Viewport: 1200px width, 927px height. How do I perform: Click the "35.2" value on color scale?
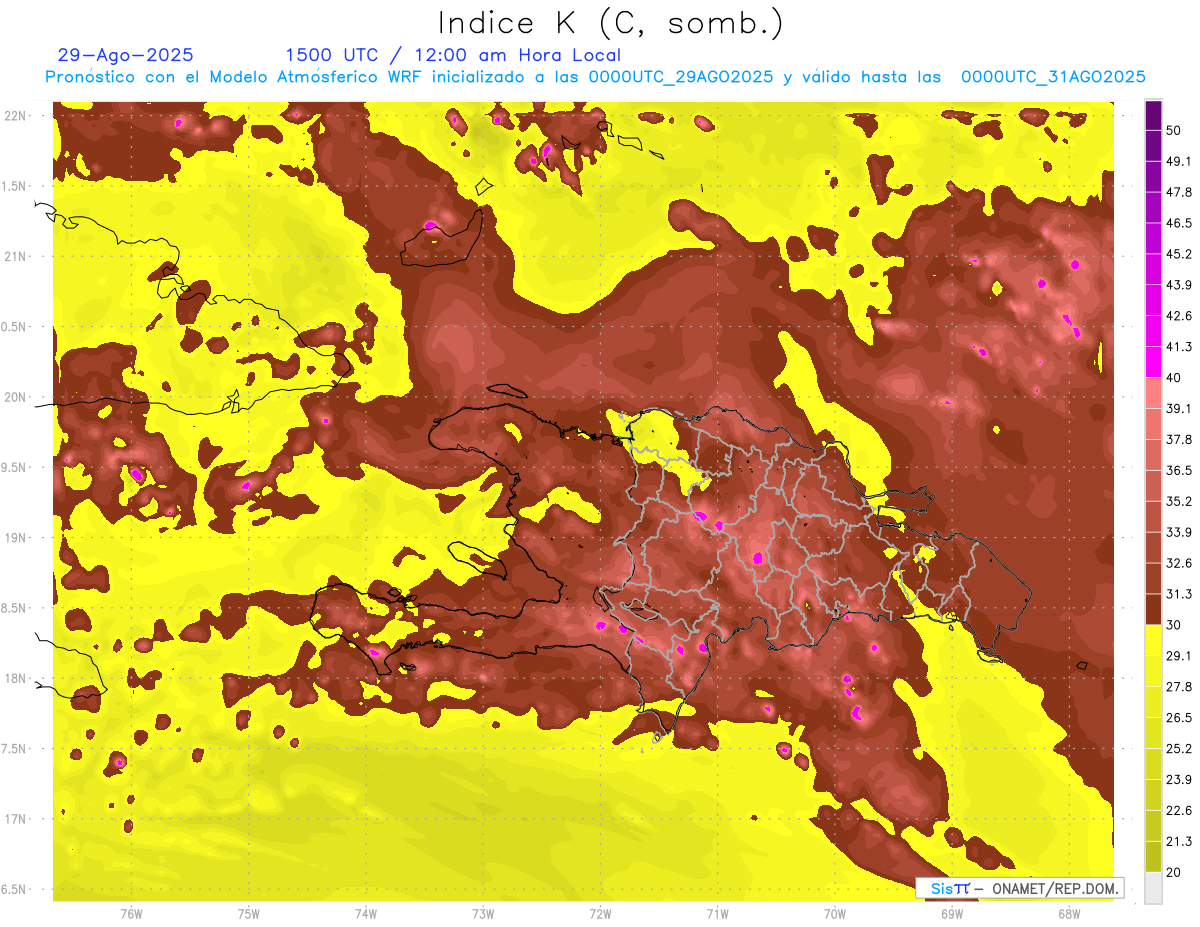[x=1177, y=501]
